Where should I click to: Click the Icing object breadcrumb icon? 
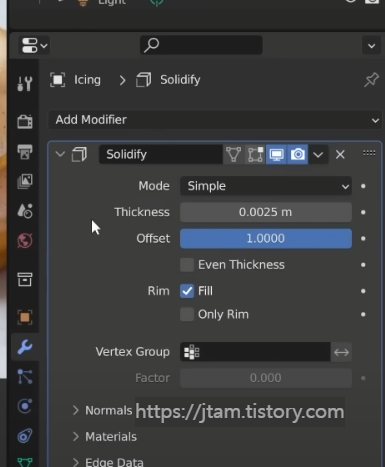click(x=57, y=80)
